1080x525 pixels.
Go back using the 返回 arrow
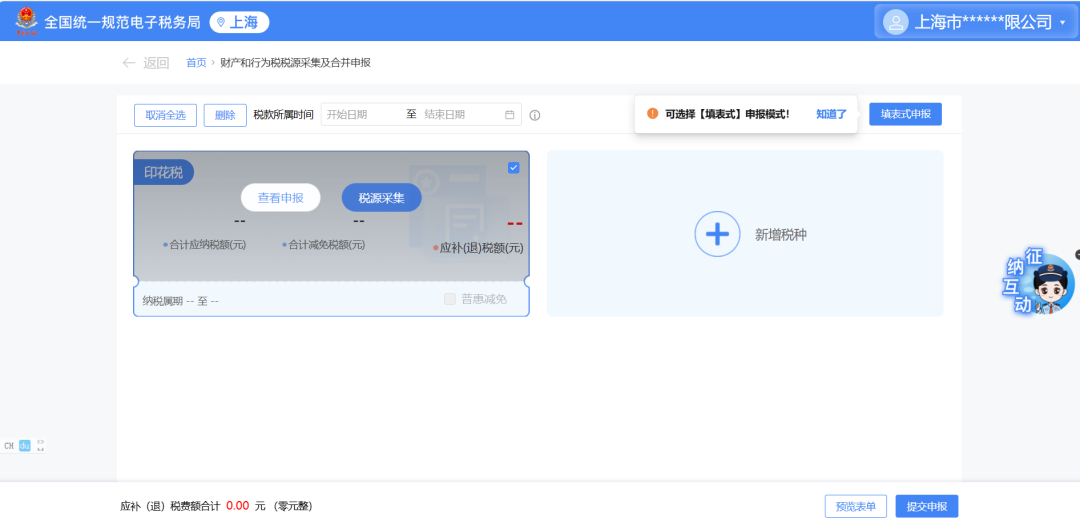pyautogui.click(x=145, y=63)
